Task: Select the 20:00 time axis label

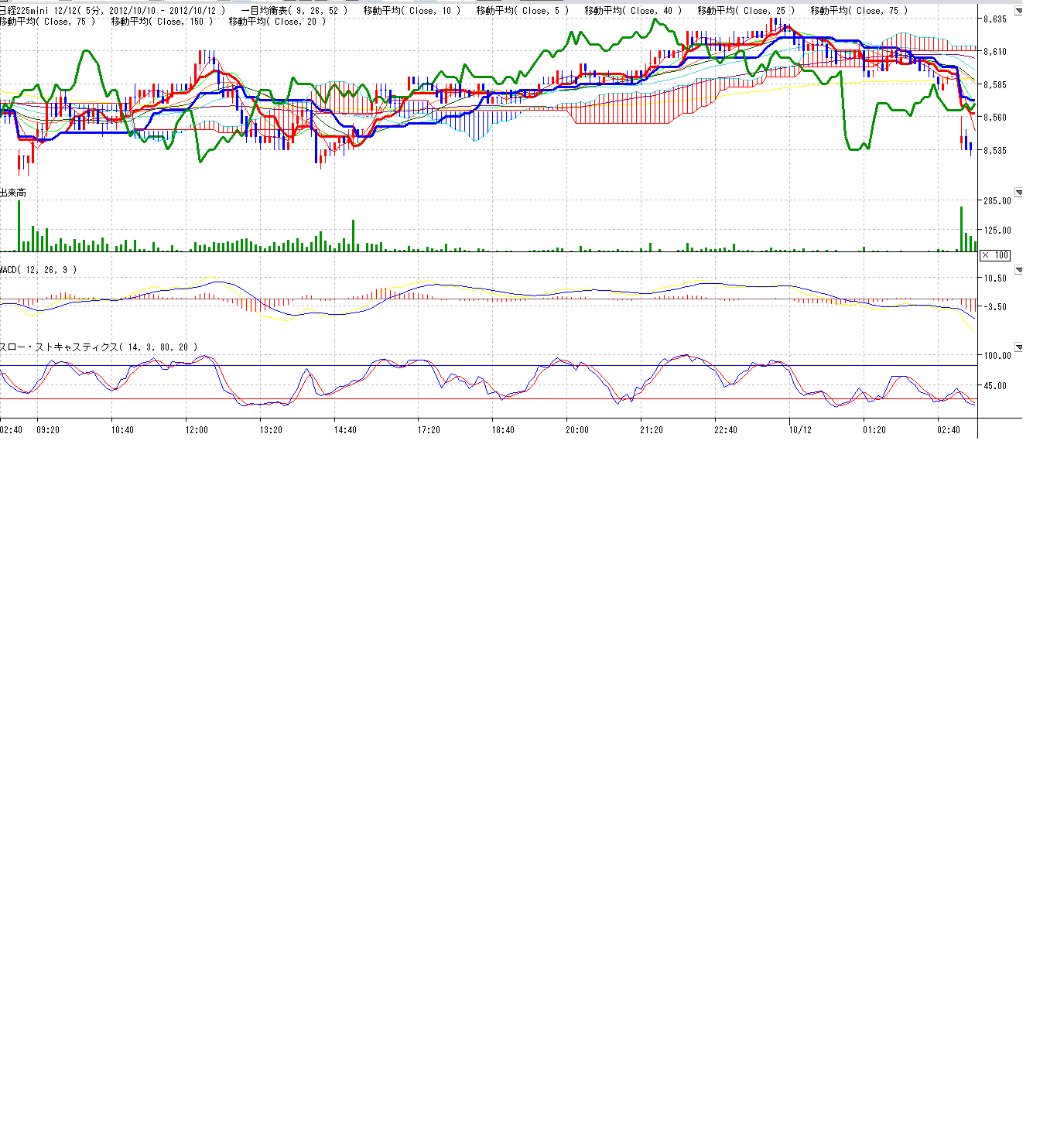Action: (577, 430)
